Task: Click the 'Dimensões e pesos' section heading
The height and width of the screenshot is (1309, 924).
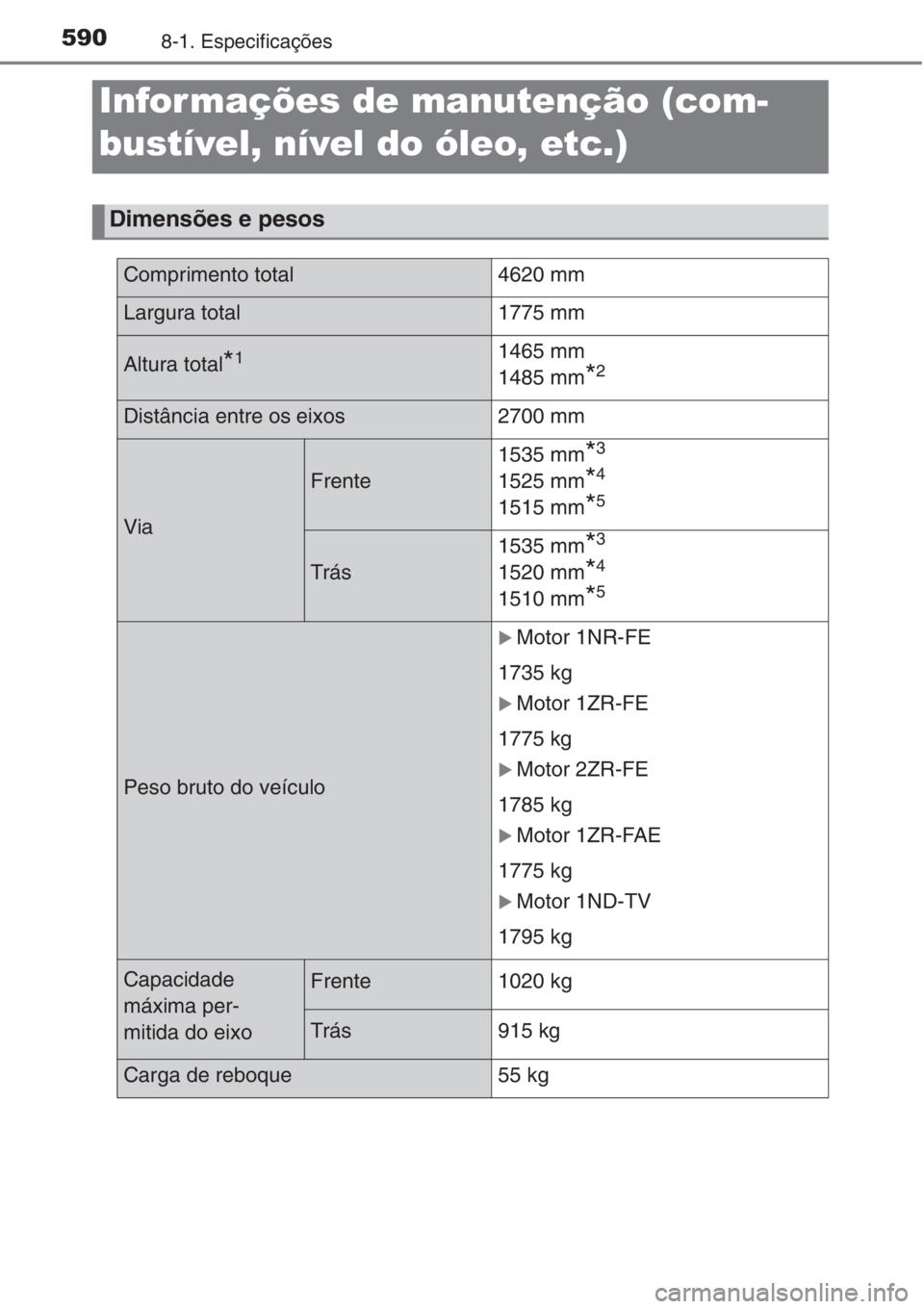Action: [217, 219]
